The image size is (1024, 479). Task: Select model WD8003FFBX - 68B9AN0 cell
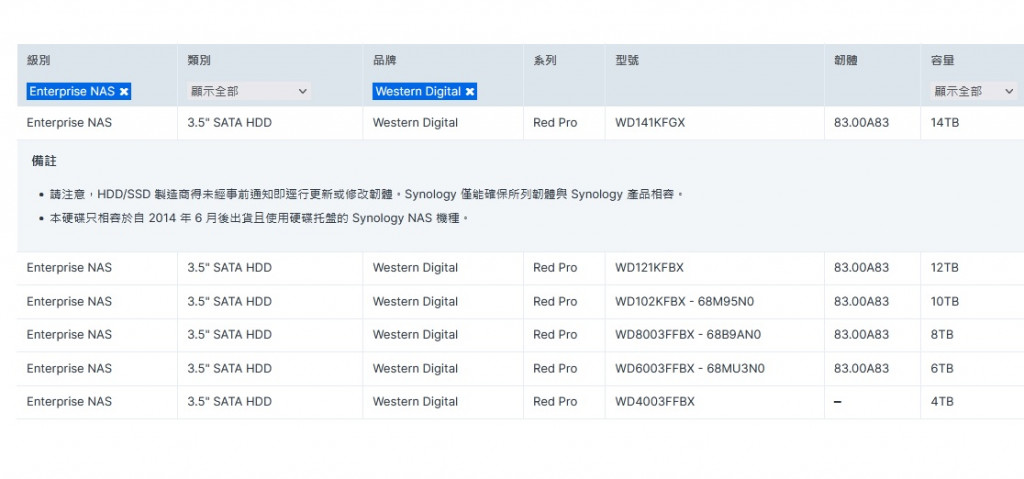point(688,335)
